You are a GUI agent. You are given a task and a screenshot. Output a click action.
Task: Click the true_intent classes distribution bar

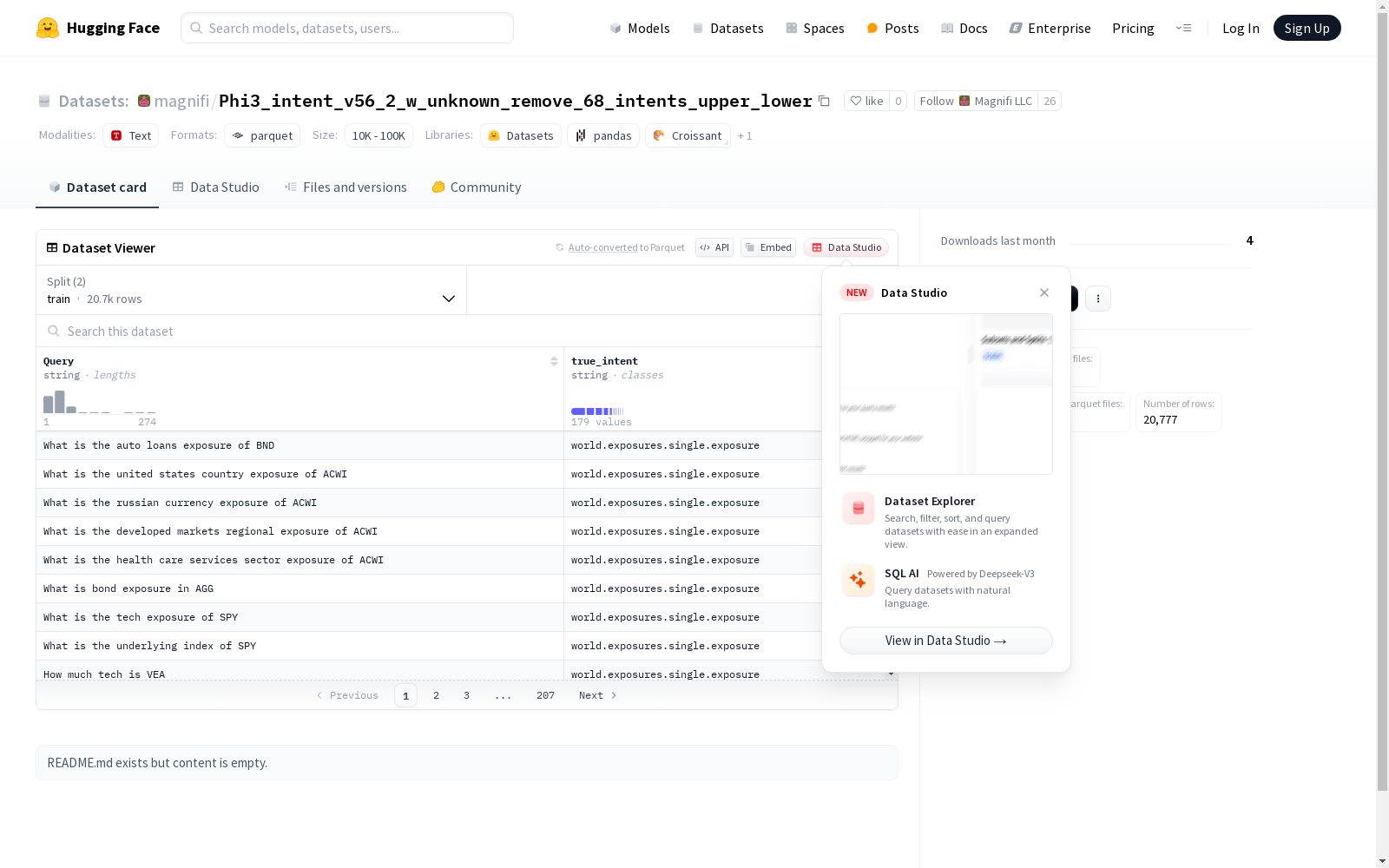pos(597,411)
